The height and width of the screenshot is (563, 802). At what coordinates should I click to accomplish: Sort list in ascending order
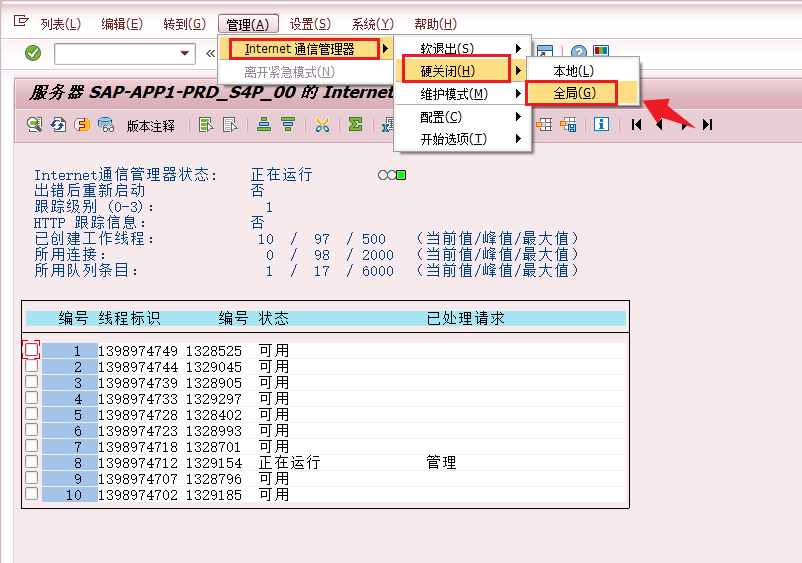point(264,124)
